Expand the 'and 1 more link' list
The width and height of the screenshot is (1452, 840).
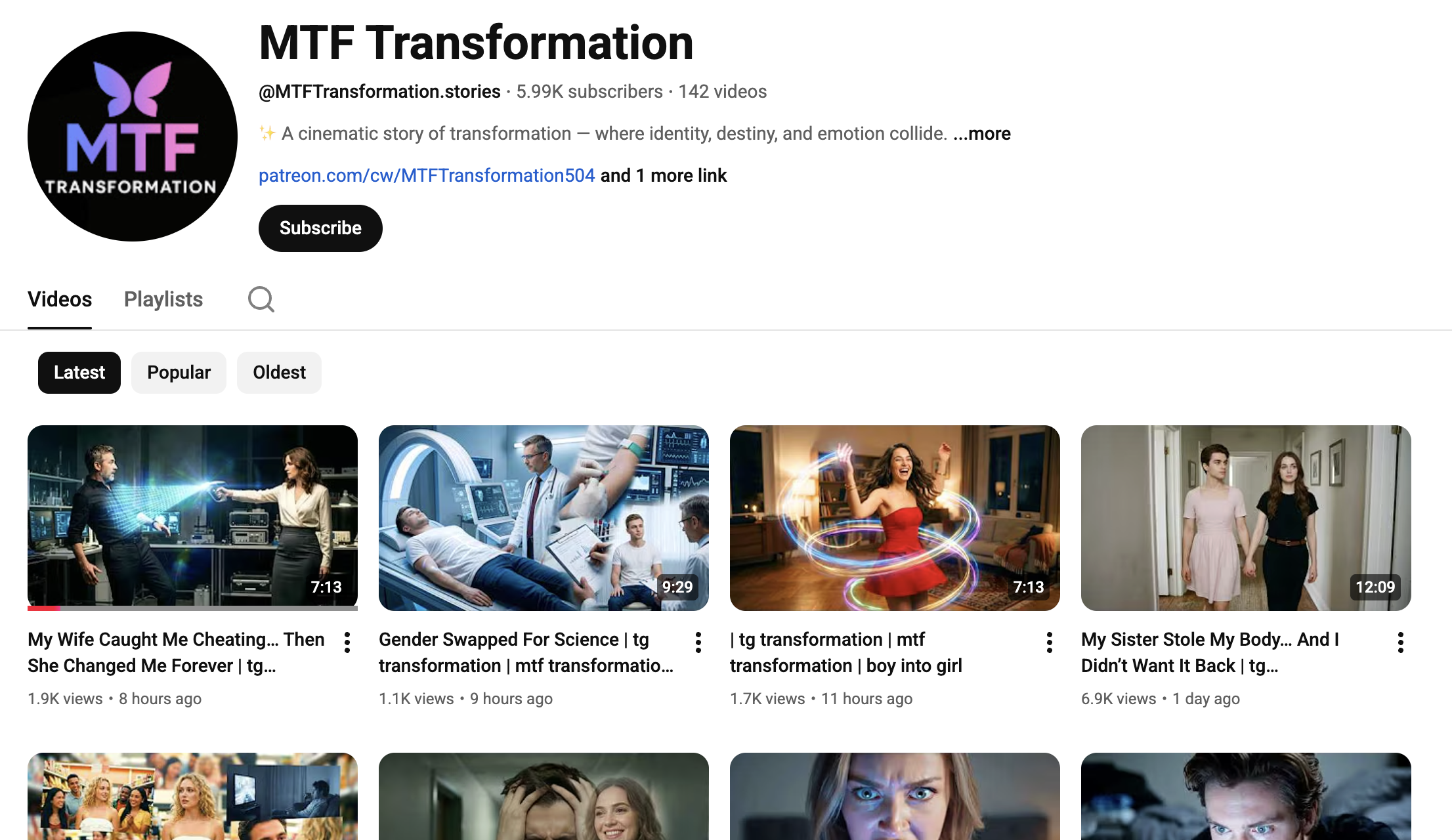point(664,176)
